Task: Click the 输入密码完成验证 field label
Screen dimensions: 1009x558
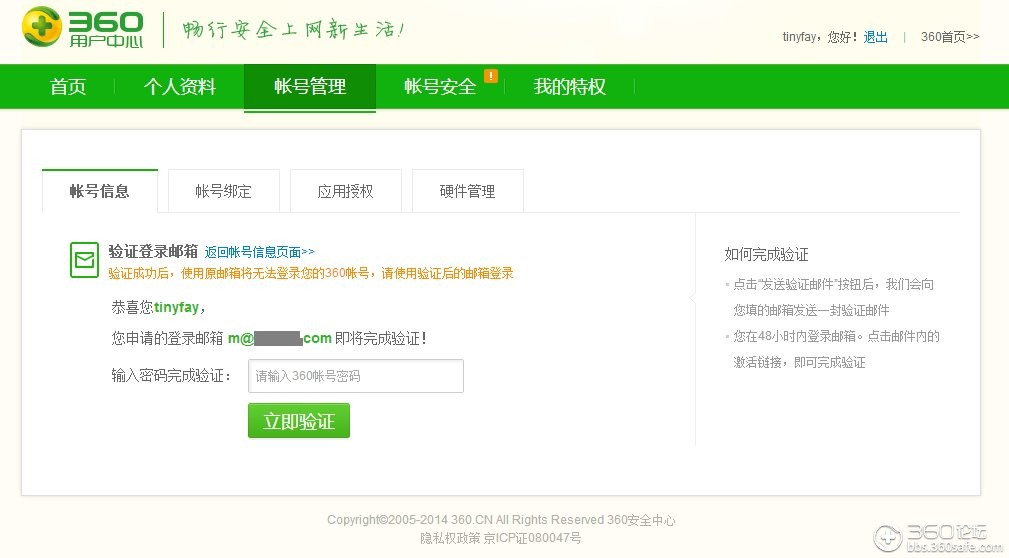Action: click(172, 375)
